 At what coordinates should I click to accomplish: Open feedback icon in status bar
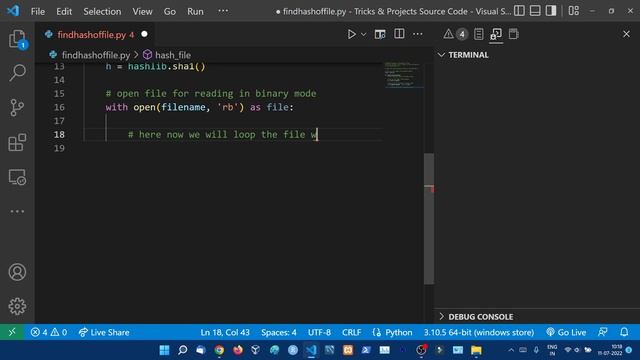click(x=602, y=332)
